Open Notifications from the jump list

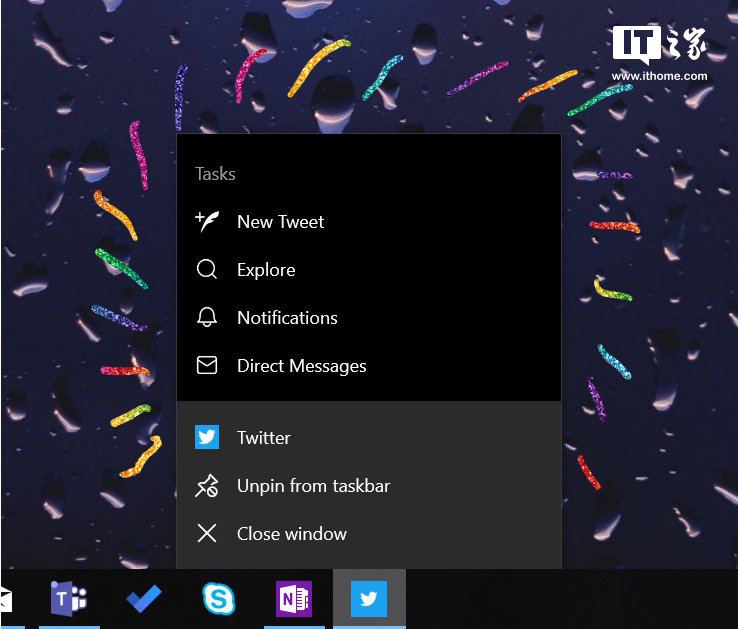point(369,318)
